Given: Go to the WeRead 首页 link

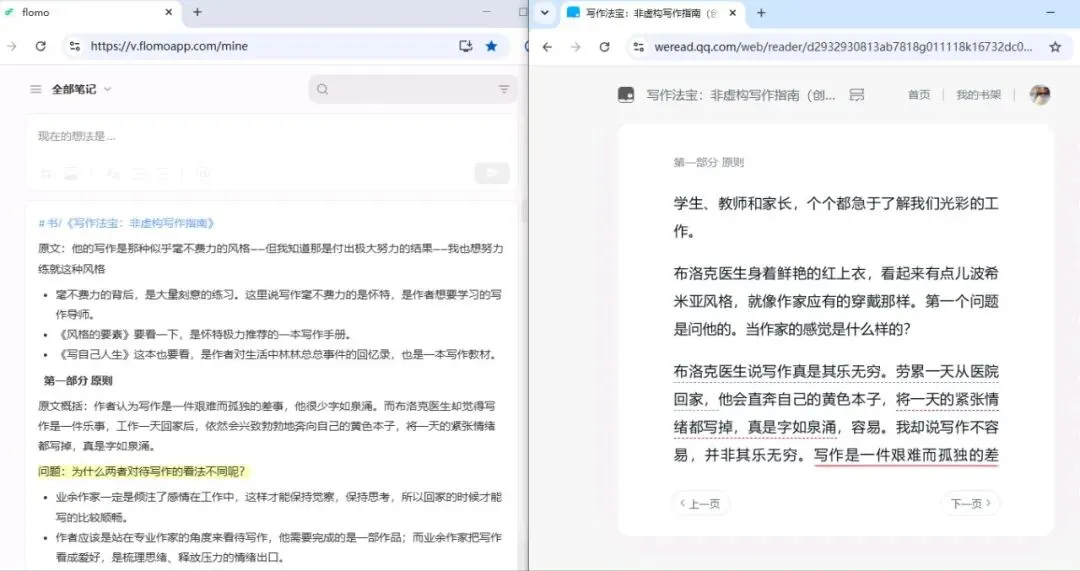Looking at the screenshot, I should [x=919, y=95].
